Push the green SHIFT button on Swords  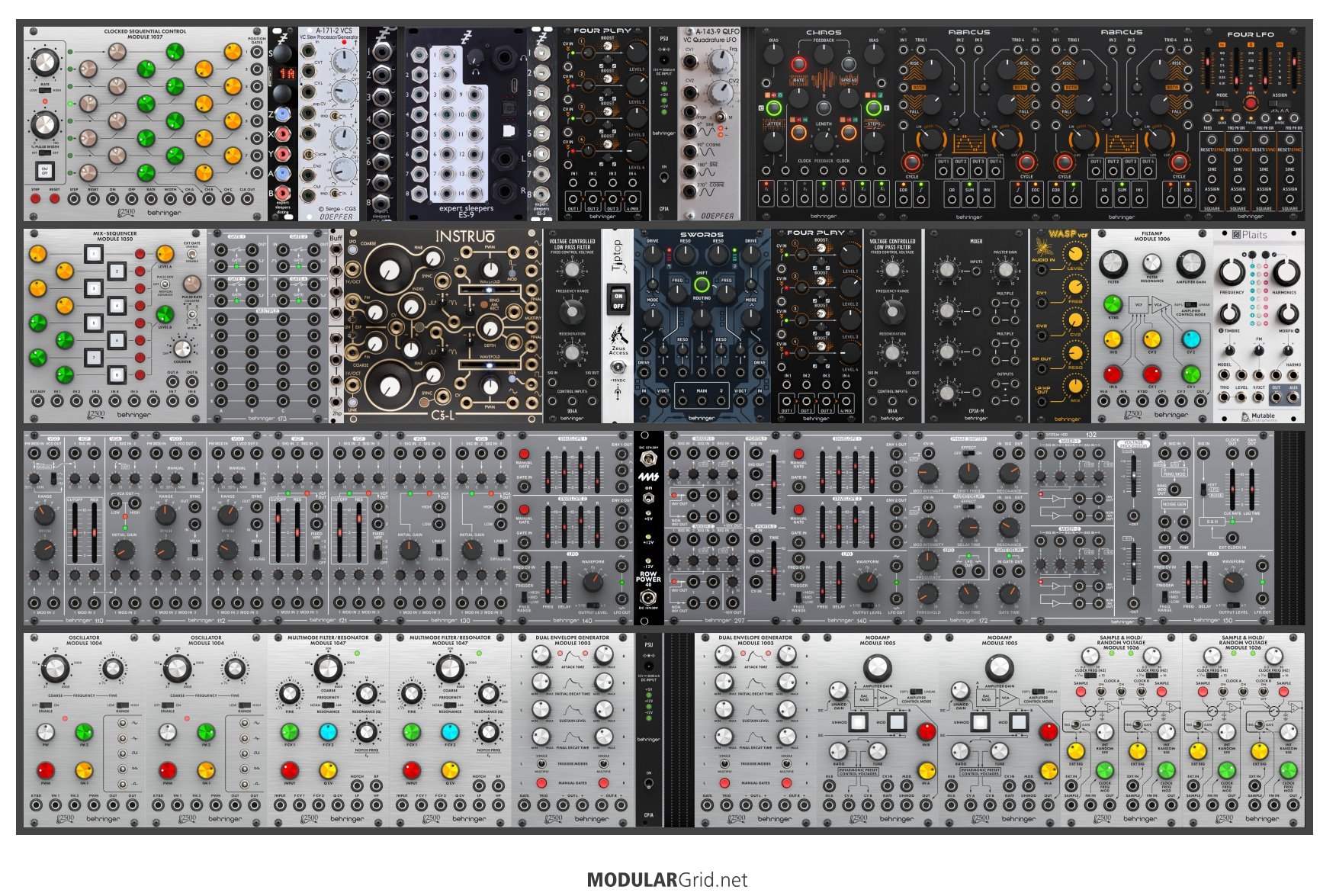coord(702,285)
